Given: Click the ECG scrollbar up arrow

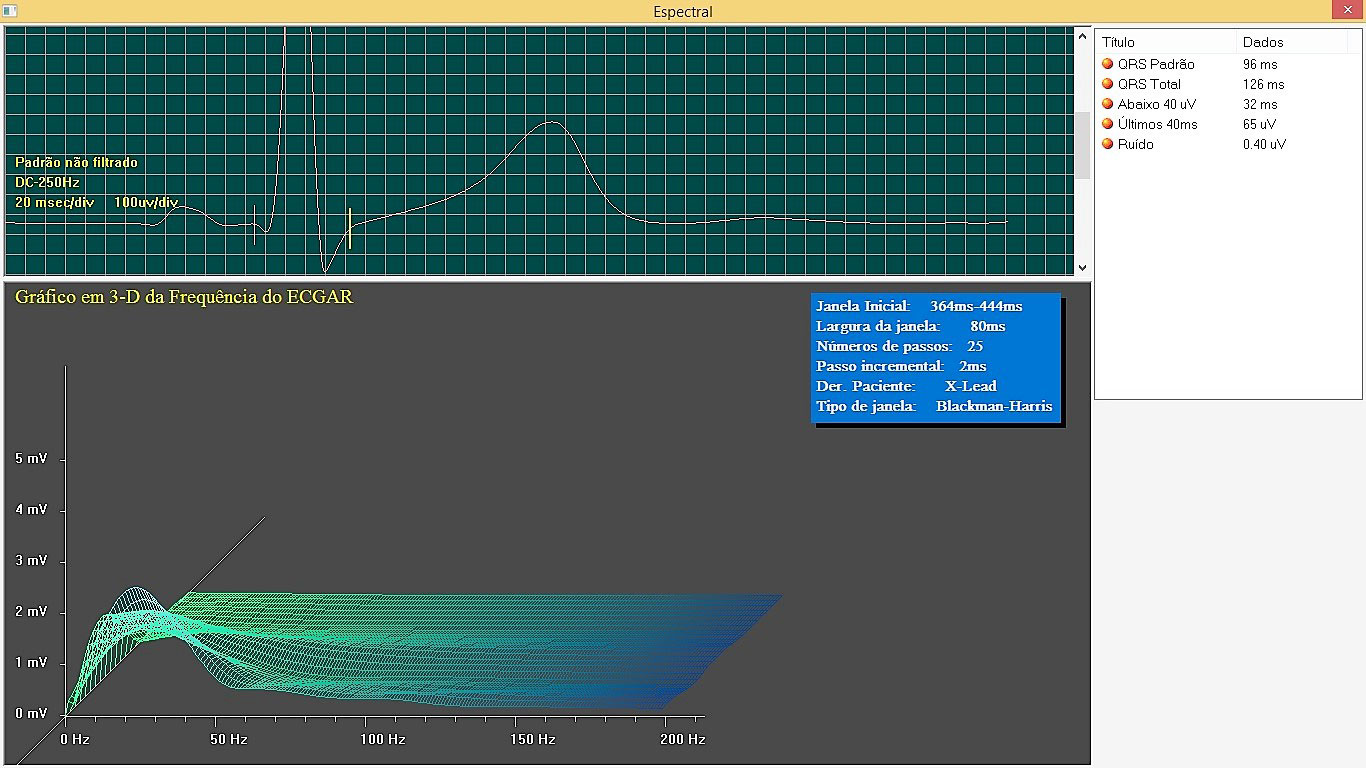Looking at the screenshot, I should [x=1082, y=36].
